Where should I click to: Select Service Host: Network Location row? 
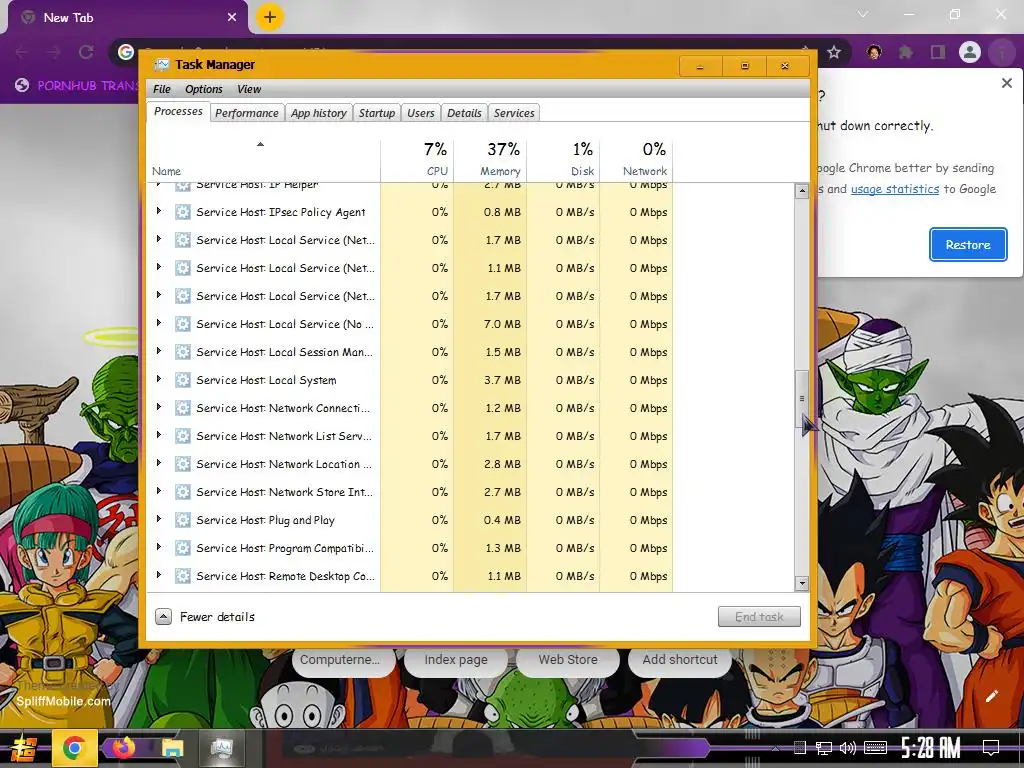click(x=410, y=464)
